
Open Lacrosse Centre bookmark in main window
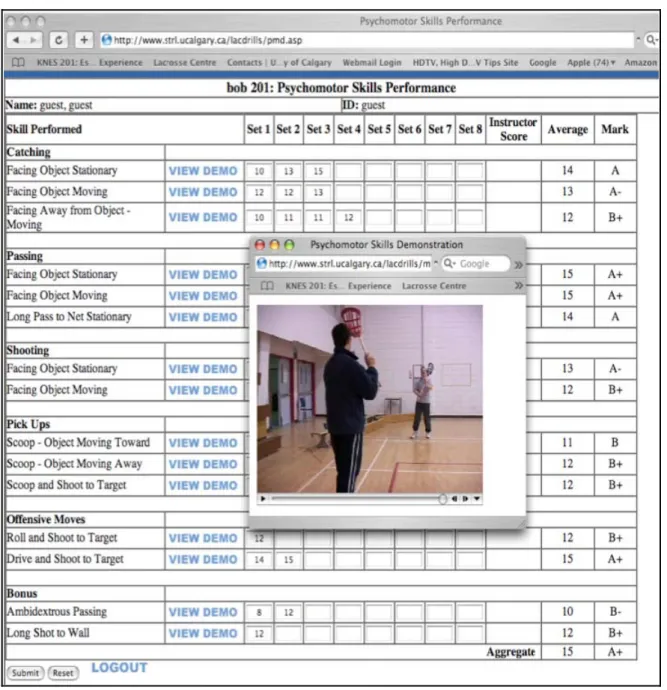[185, 62]
